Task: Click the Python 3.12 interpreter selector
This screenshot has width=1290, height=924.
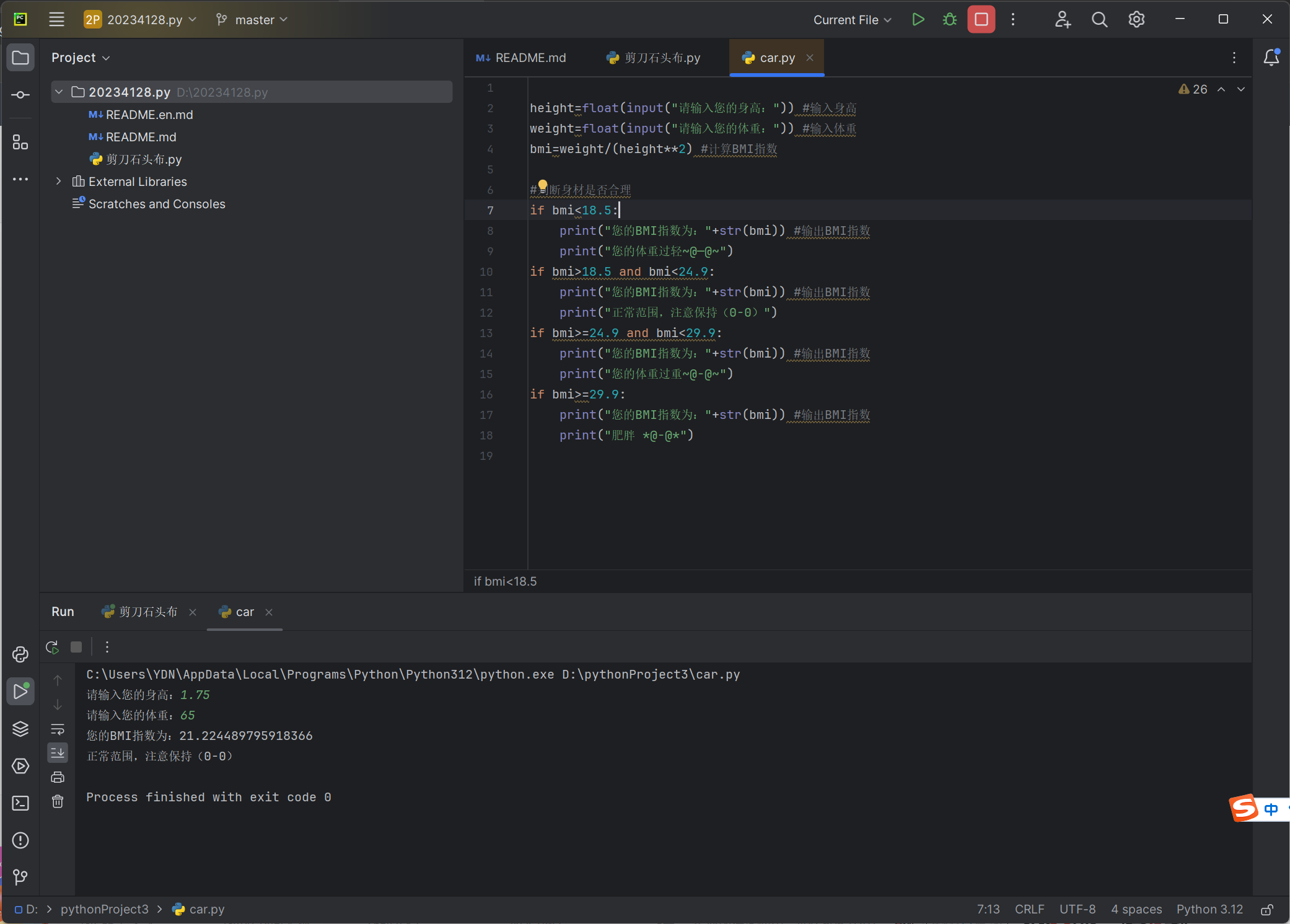Action: pyautogui.click(x=1209, y=909)
